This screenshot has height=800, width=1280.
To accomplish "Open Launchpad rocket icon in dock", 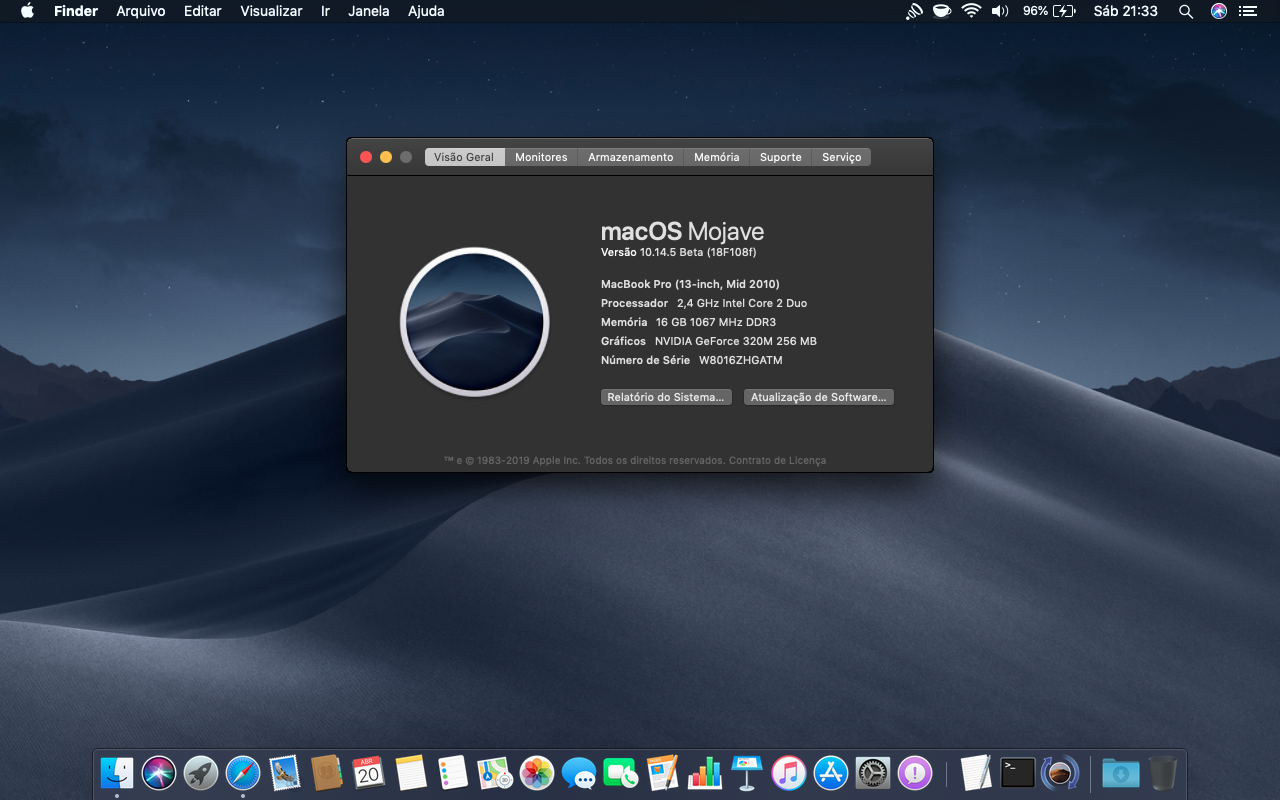I will pos(201,773).
